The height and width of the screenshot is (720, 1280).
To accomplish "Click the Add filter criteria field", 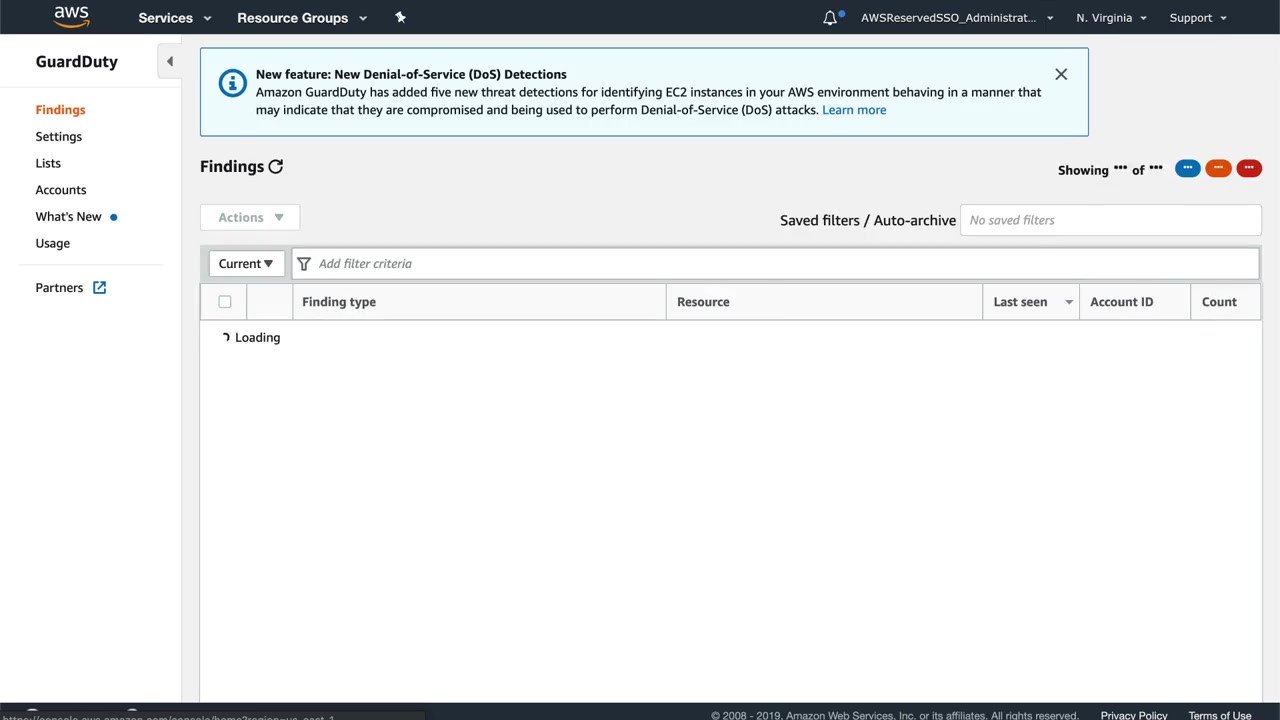I will click(x=775, y=264).
